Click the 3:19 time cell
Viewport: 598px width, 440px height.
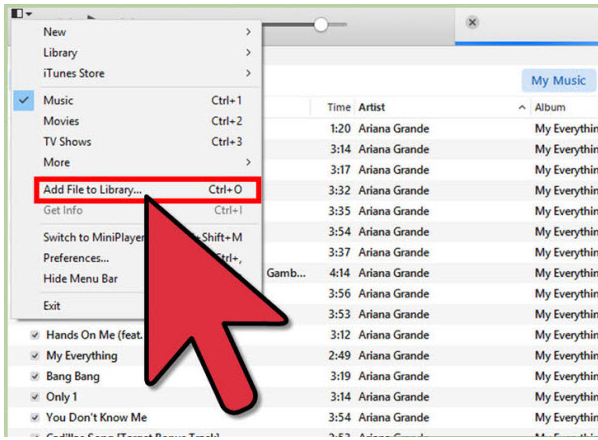340,376
